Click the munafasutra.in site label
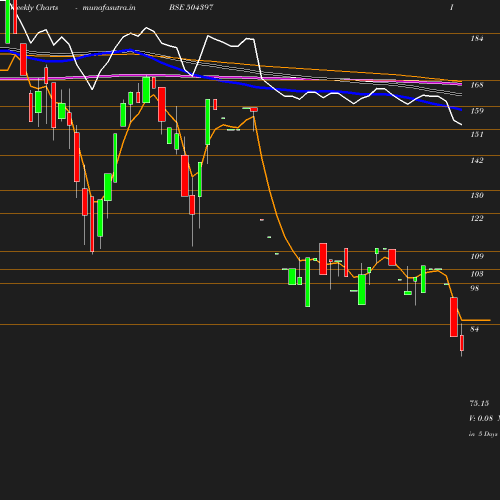Screen dimensions: 500x500 point(109,7)
